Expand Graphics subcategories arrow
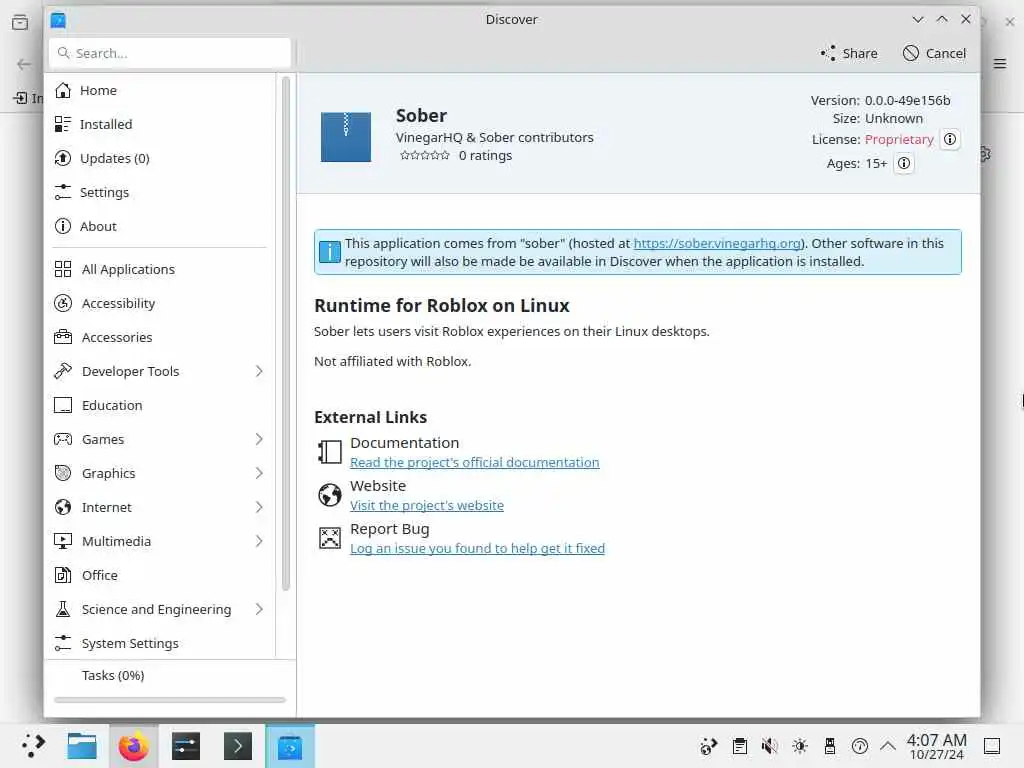Screen dimensions: 1024x768 [x=259, y=473]
